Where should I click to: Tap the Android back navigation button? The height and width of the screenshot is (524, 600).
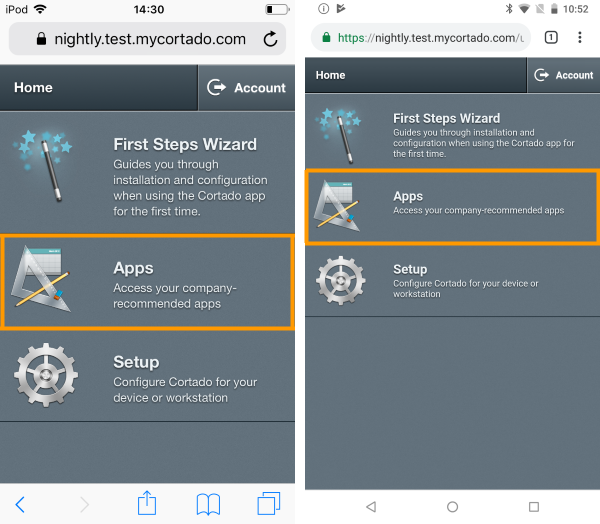pos(371,507)
